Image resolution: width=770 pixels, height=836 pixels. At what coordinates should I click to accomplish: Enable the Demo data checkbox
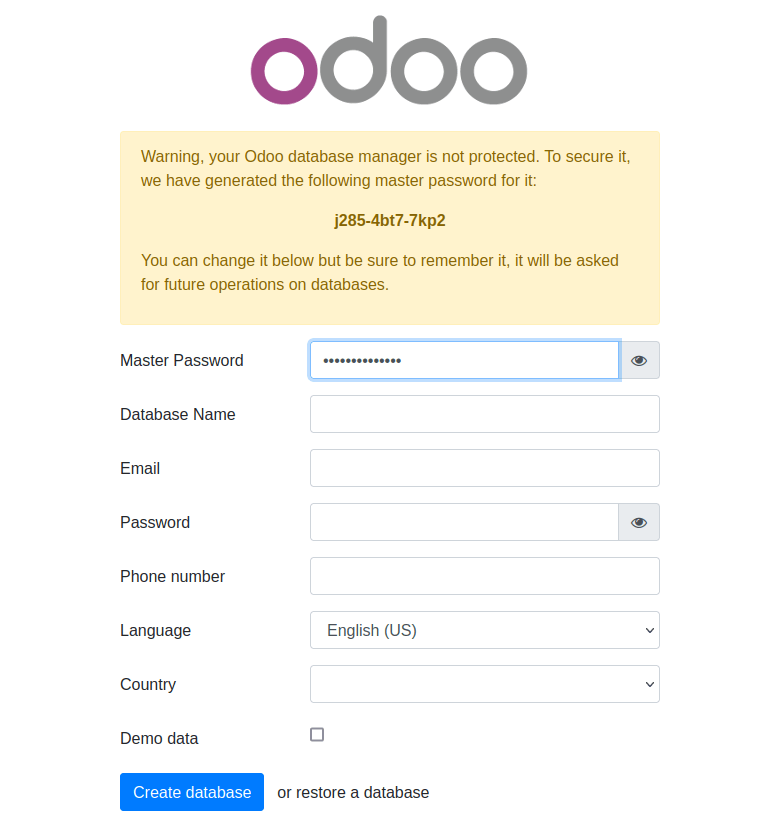point(317,735)
